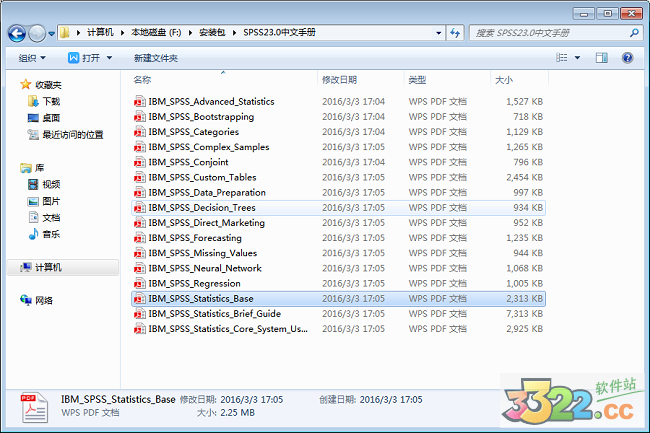Image resolution: width=650 pixels, height=433 pixels.
Task: Open Help with question mark icon
Action: click(627, 58)
